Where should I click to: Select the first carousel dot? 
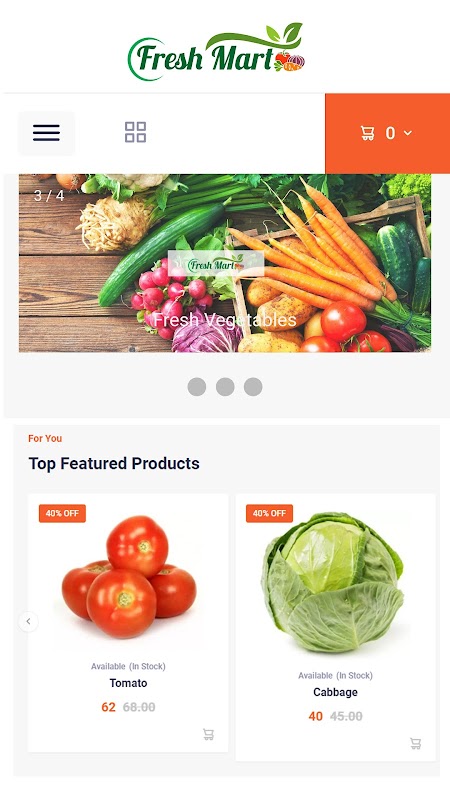coord(197,387)
